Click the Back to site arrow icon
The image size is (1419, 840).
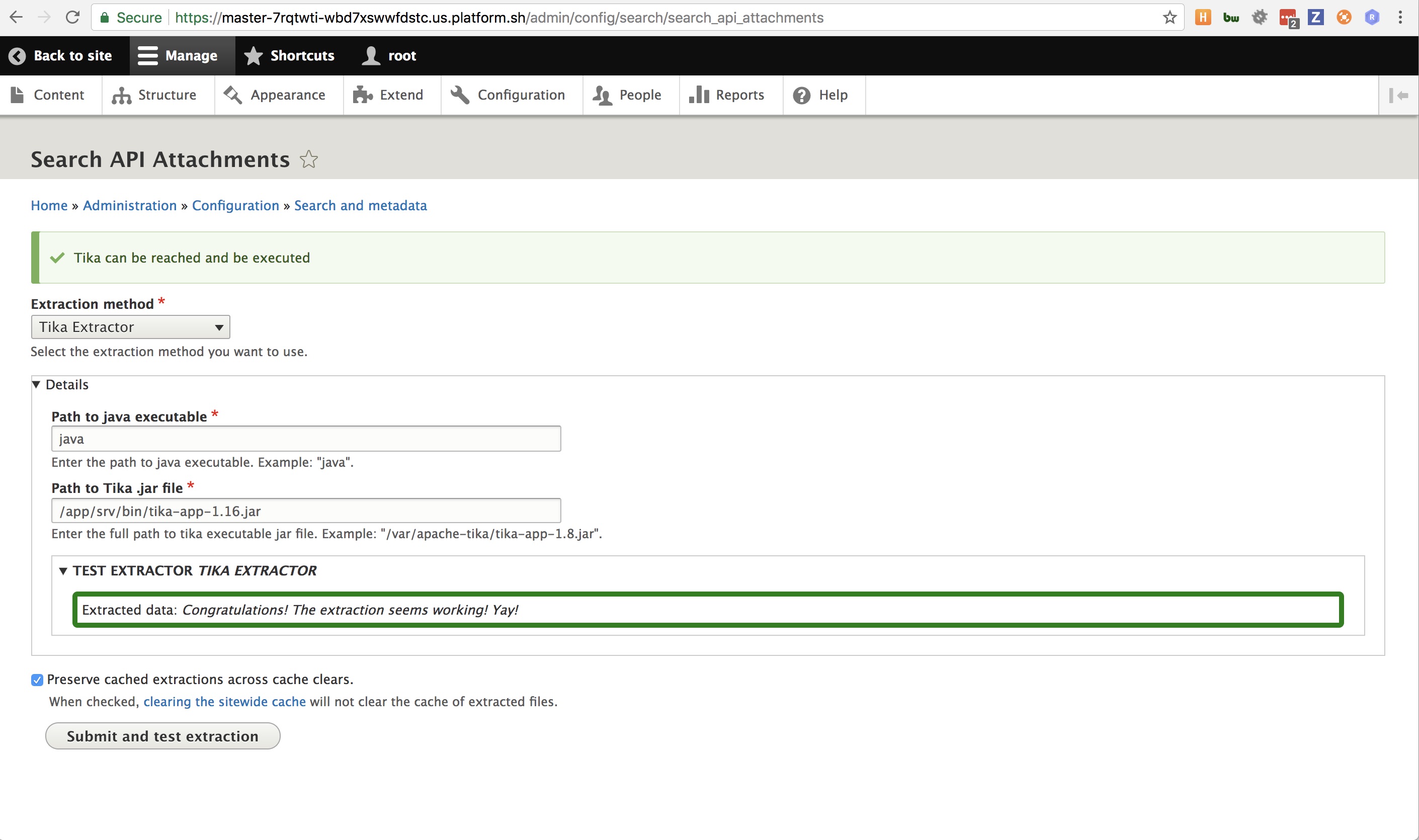click(17, 55)
